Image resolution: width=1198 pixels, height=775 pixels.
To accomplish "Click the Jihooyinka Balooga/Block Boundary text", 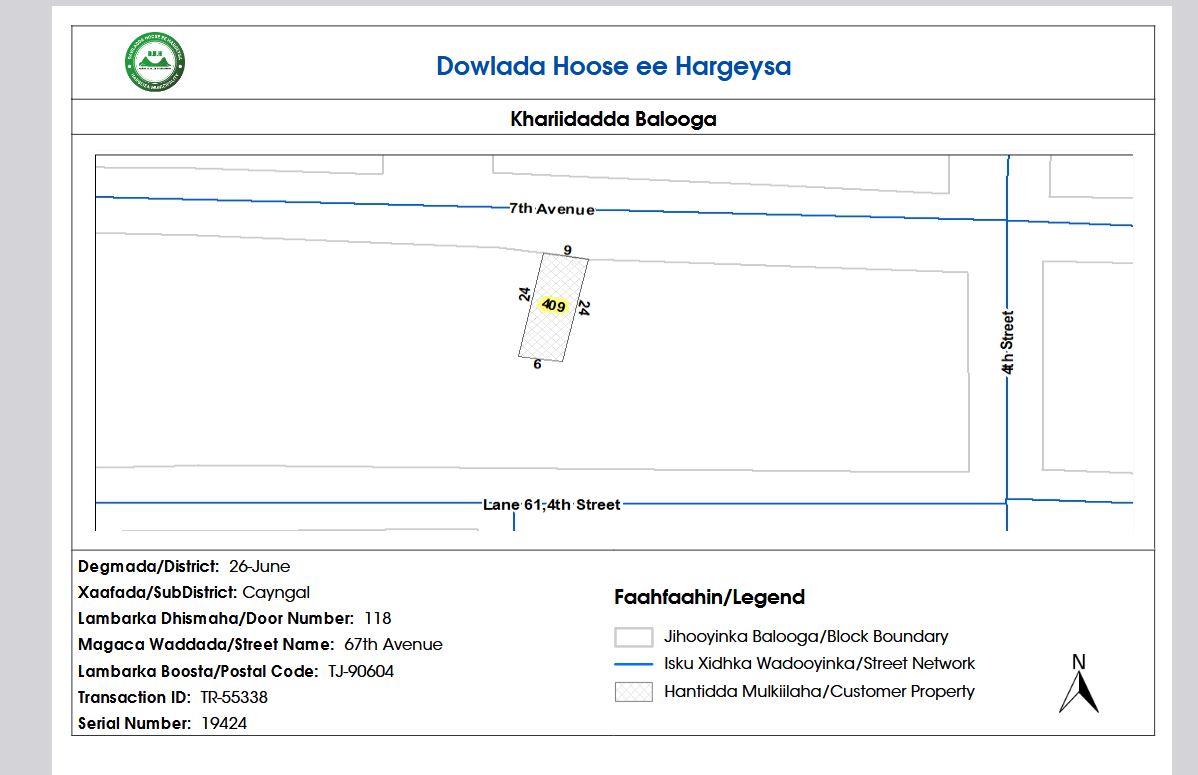I will (805, 637).
